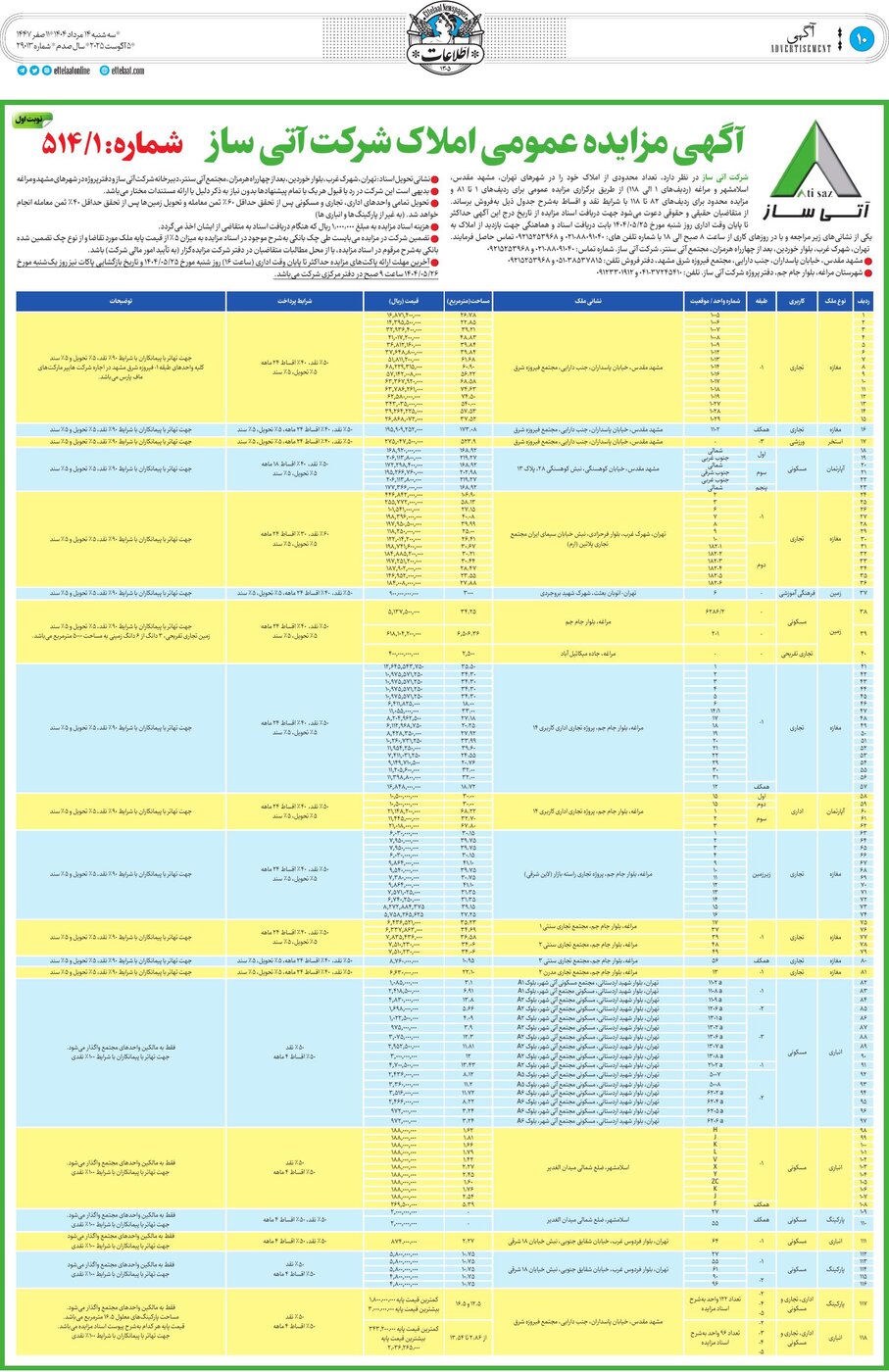Viewport: 889px width, 1372px height.
Task: Click the Twitter icon beside ettelaatonline
Action: tap(33, 72)
